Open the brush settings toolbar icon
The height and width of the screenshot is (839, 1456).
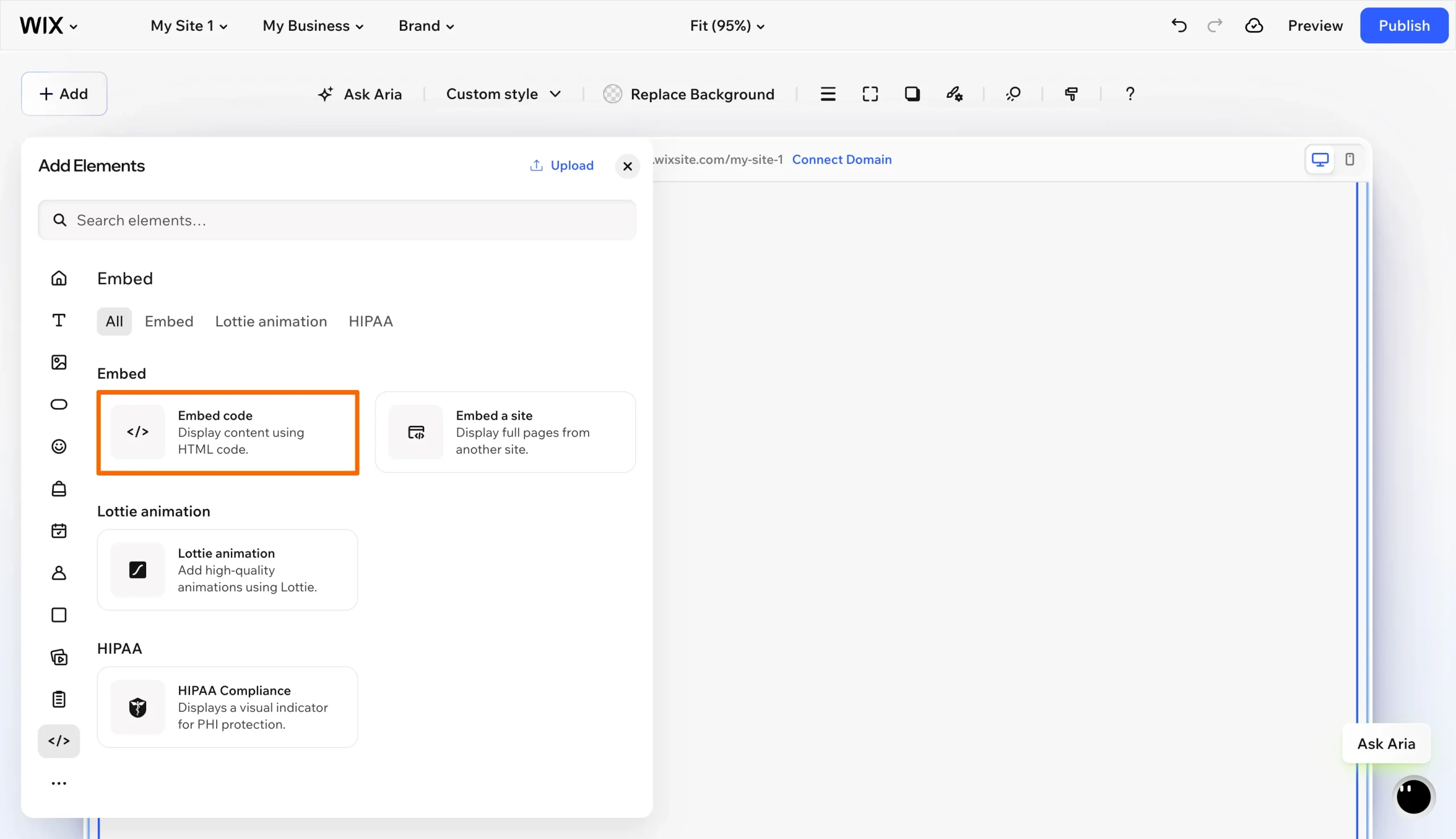tap(954, 94)
